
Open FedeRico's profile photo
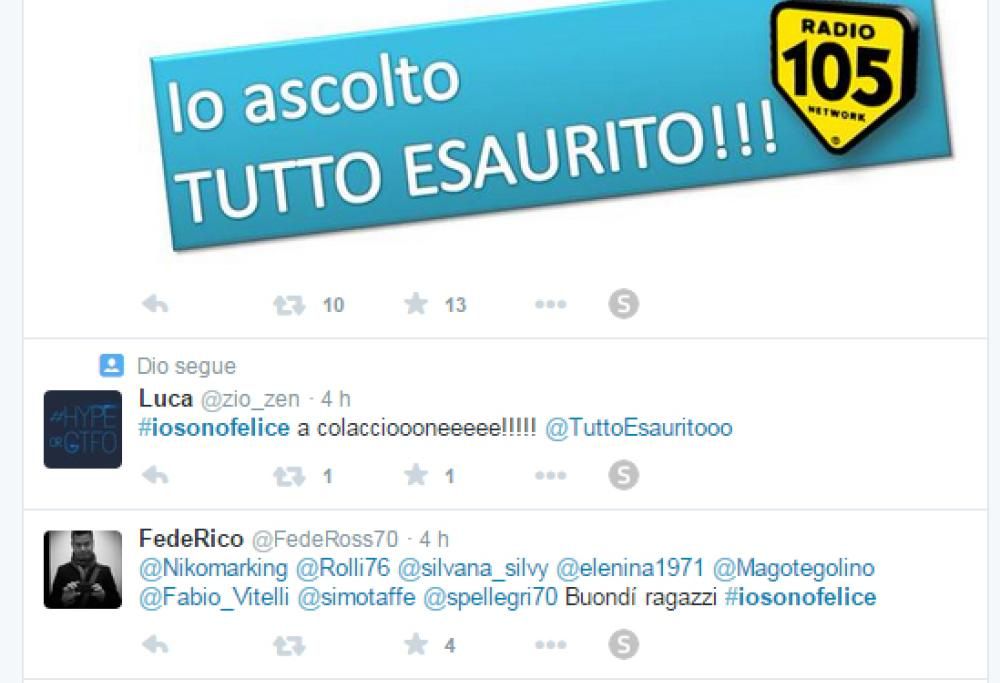82,569
